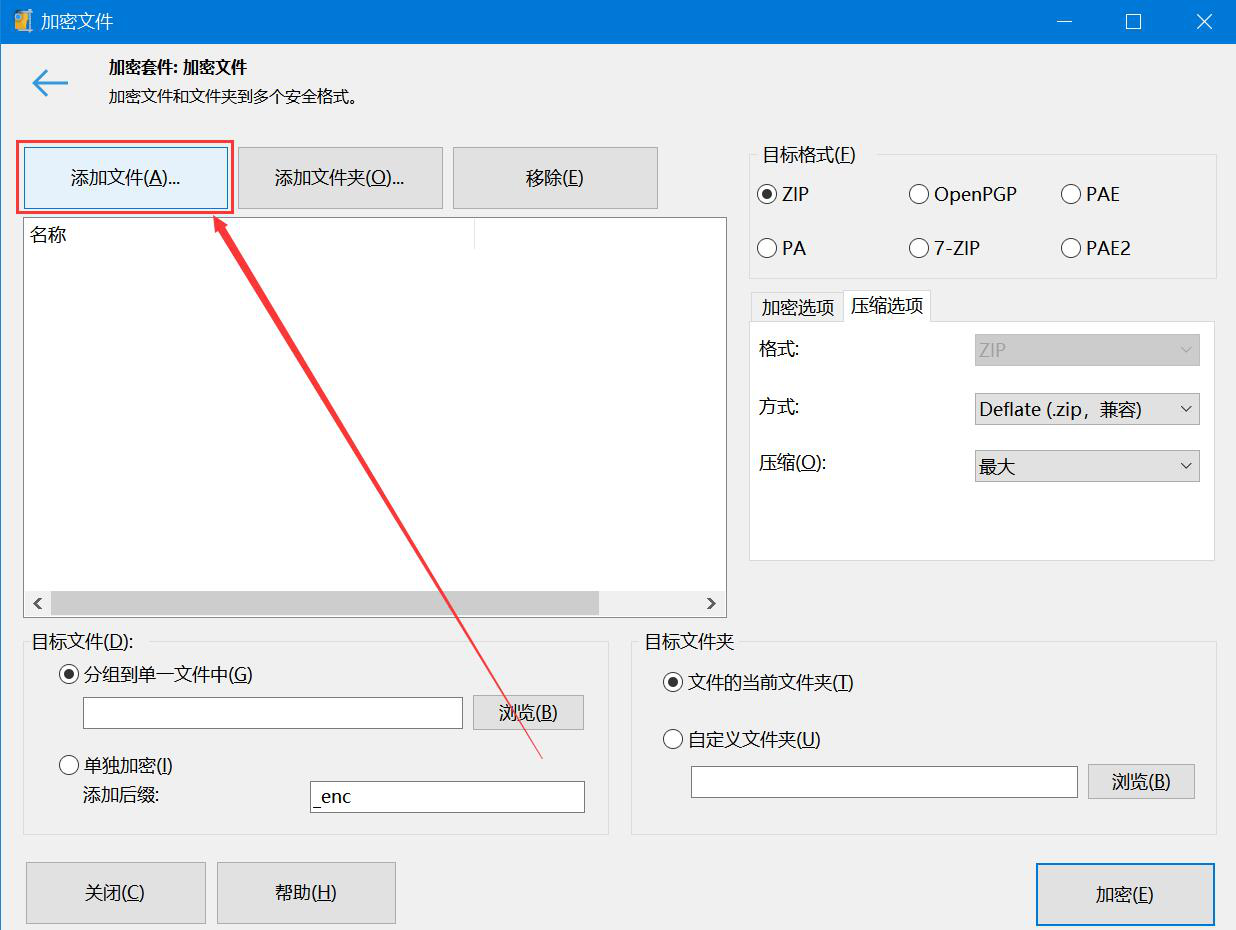Select 自定义文件夹(U) option

click(742, 740)
